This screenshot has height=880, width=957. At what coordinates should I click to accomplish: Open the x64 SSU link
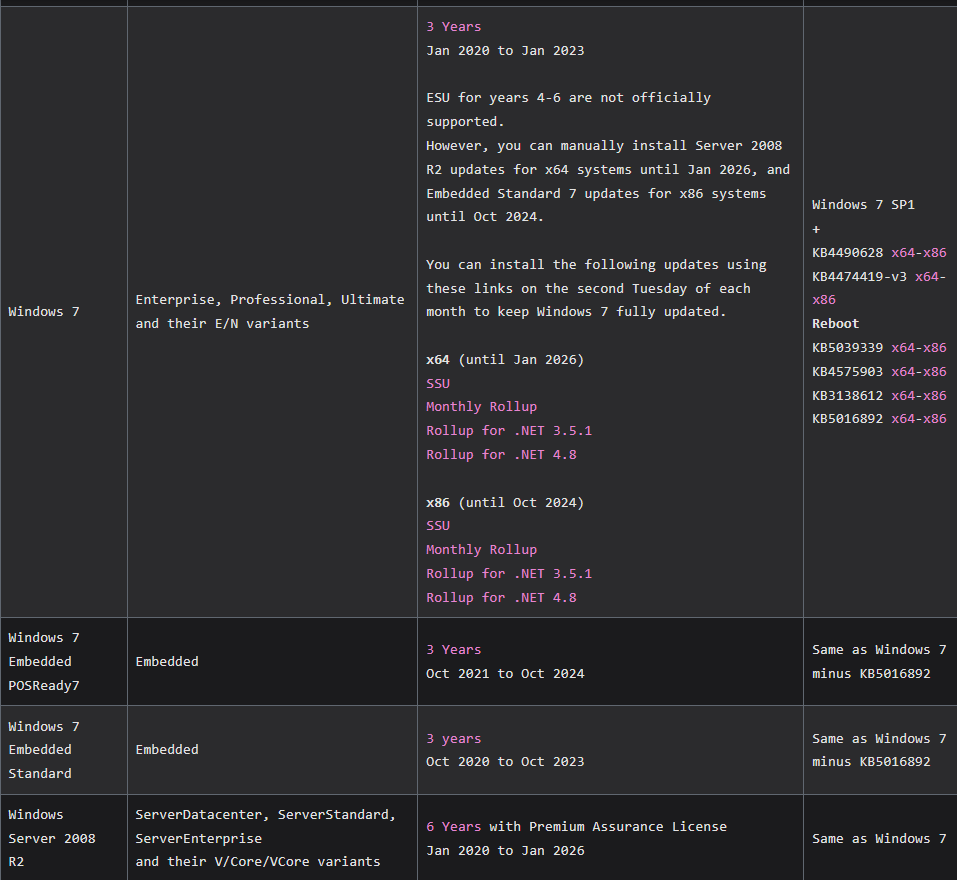coord(438,383)
